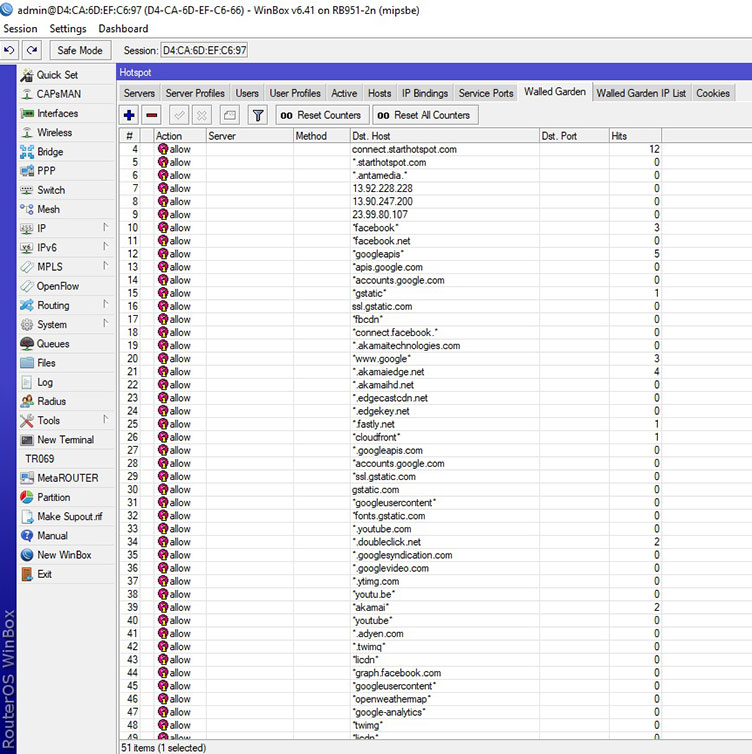Click the Enable checkmark toolbar icon
This screenshot has height=754, width=752.
tap(179, 115)
